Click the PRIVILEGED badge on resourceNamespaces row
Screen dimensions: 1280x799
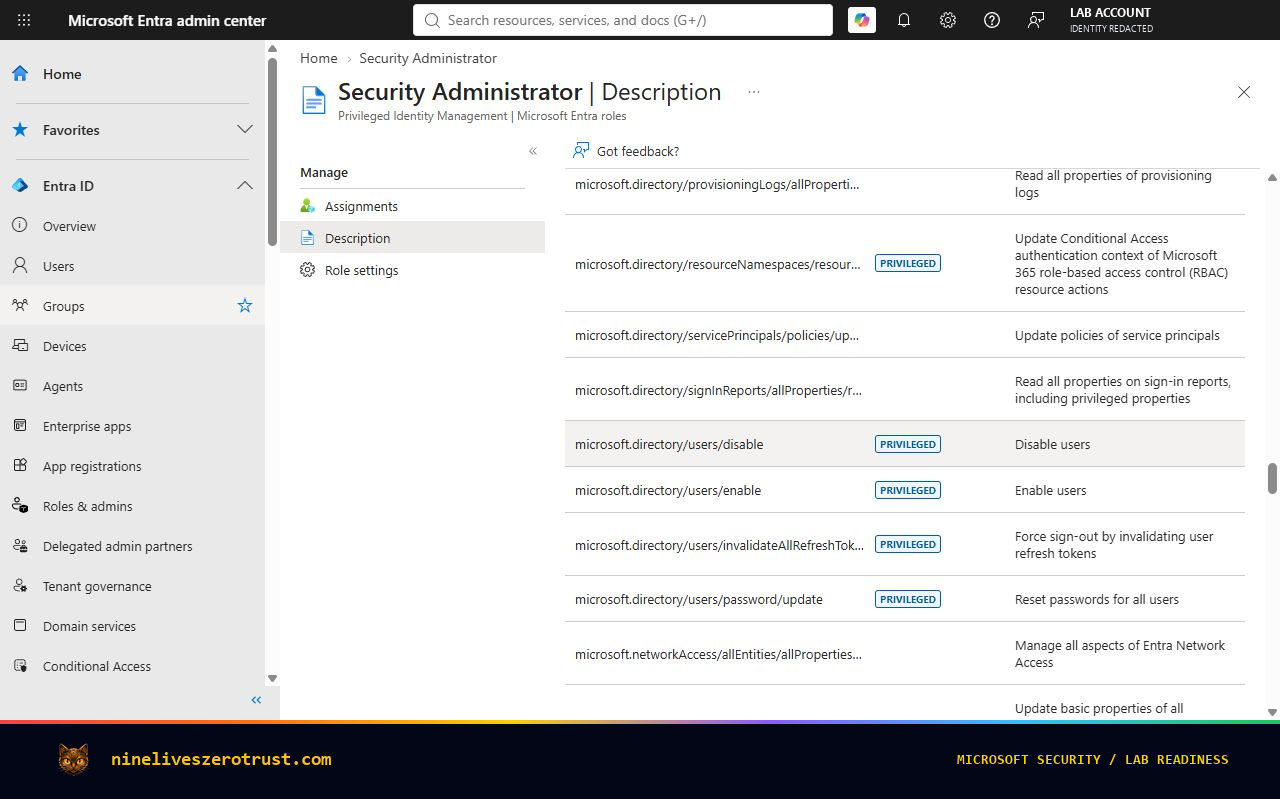pos(908,263)
